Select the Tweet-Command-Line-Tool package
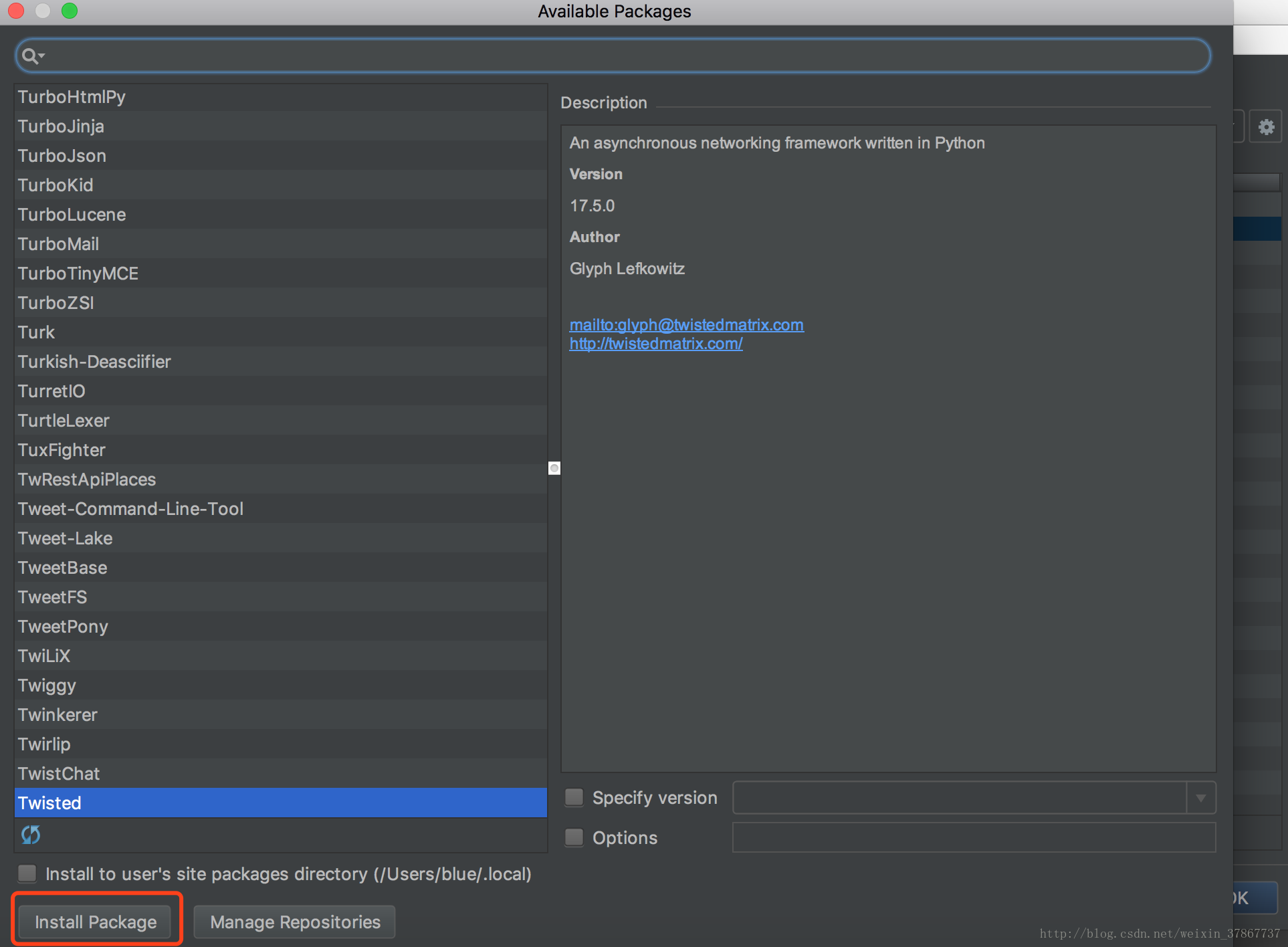This screenshot has width=1288, height=947. [x=281, y=508]
